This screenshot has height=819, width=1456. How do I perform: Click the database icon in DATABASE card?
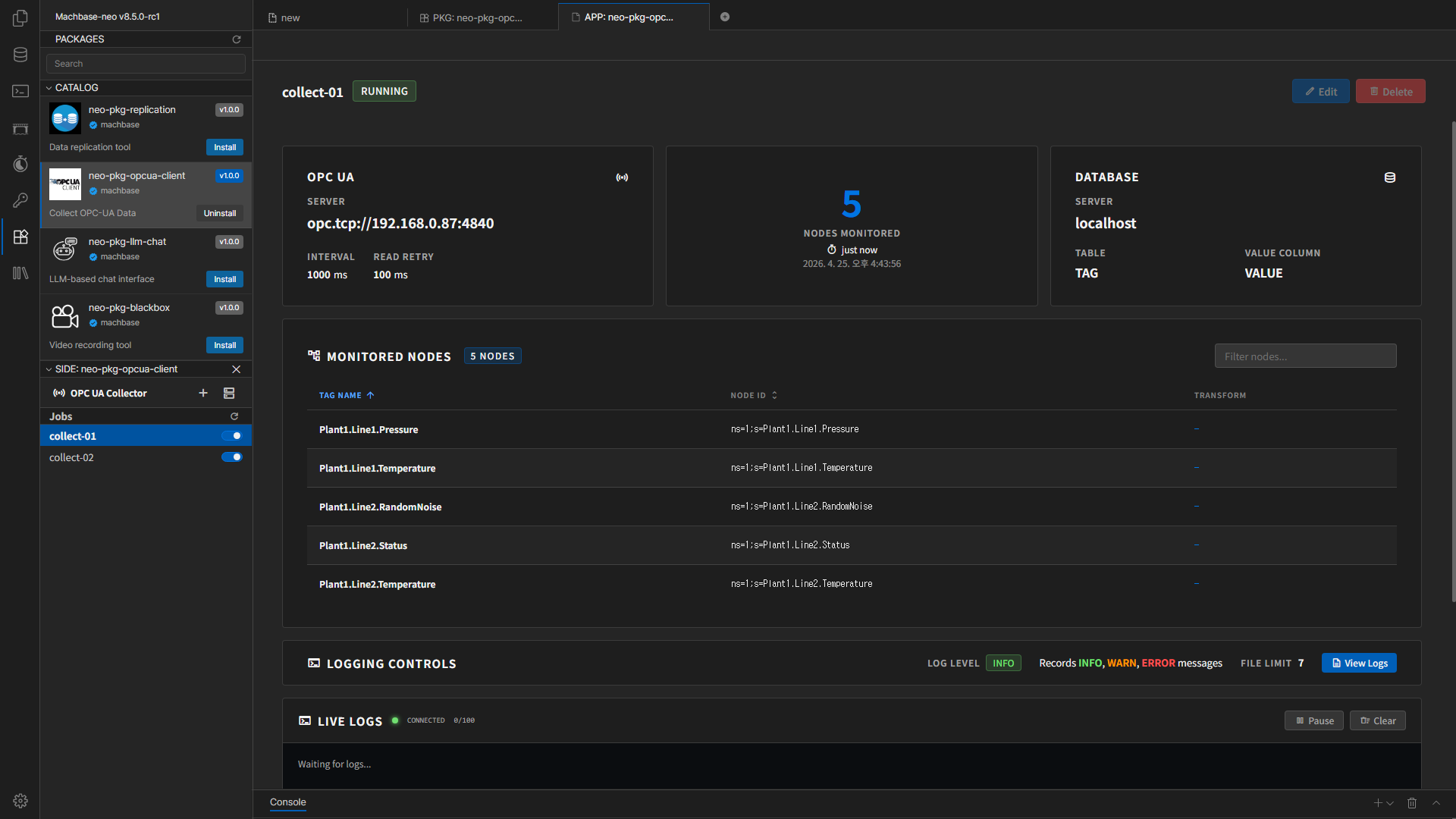coord(1390,177)
